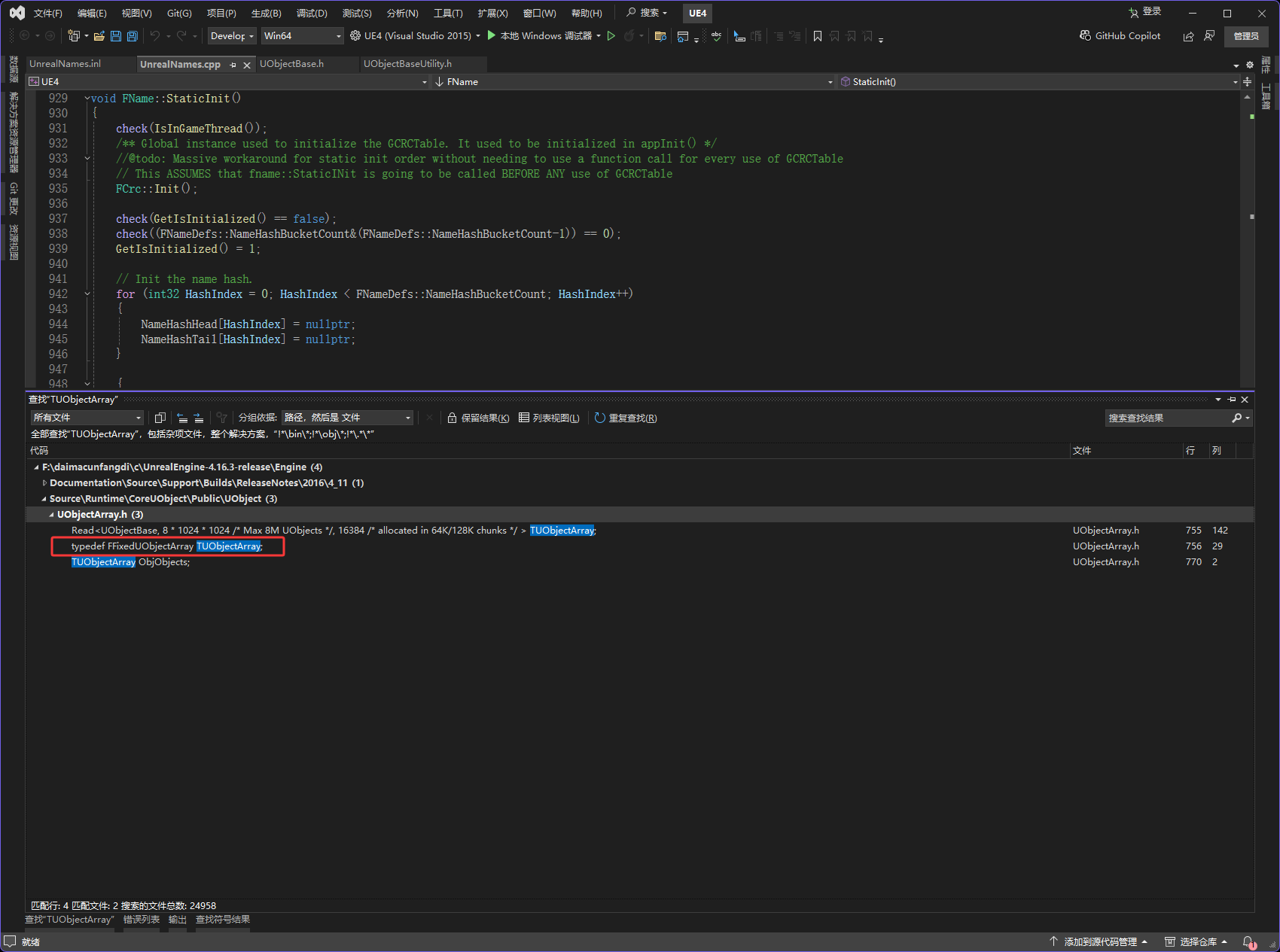Click the feedback person icon
This screenshot has height=952, width=1280.
pos(1209,35)
